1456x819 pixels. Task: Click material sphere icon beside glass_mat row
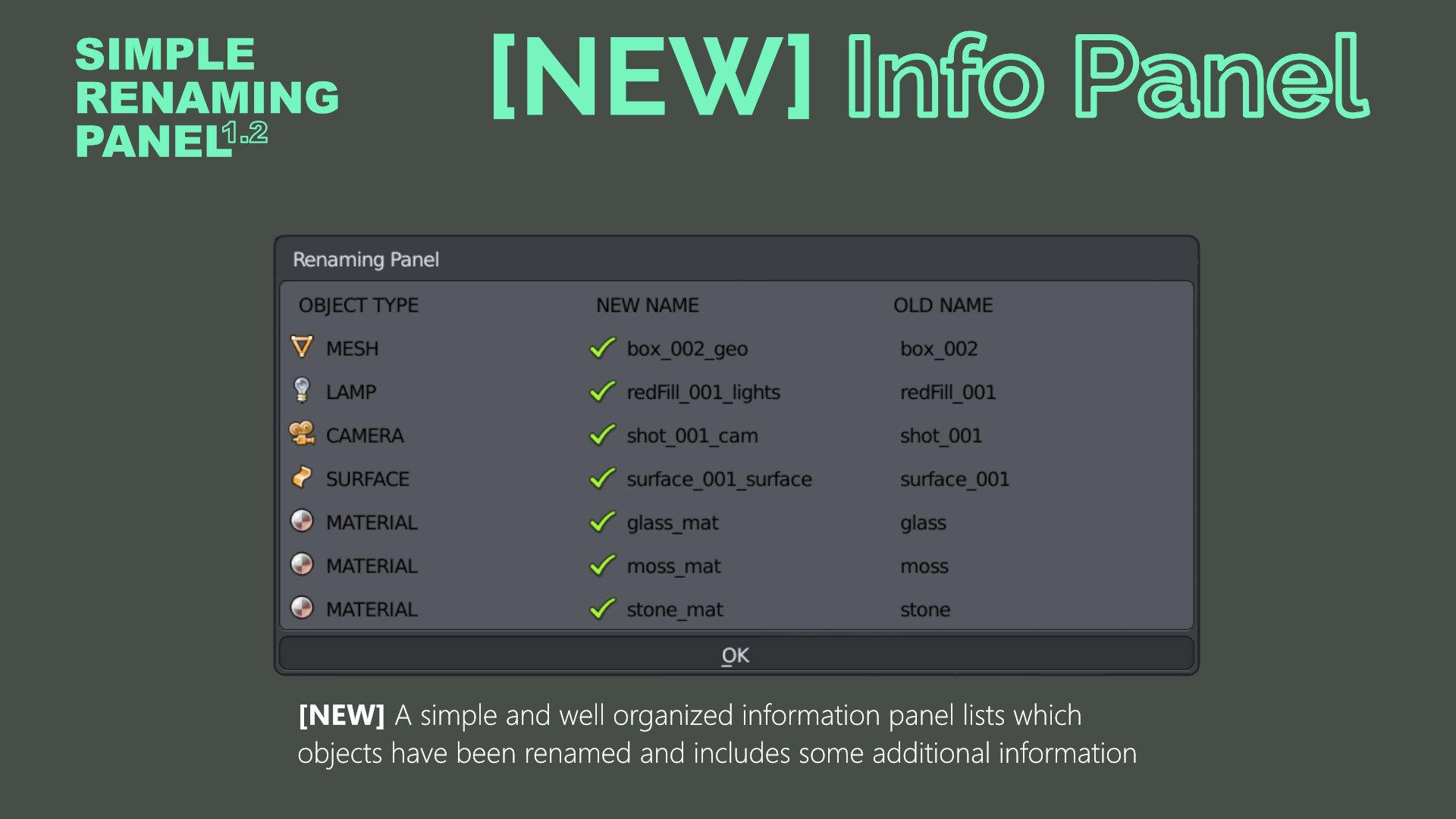(x=302, y=521)
